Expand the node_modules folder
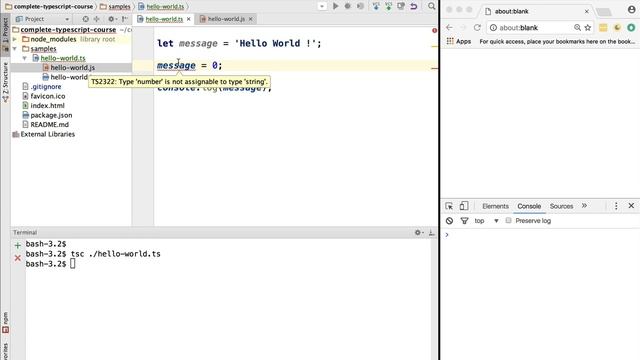Screen dimensions: 640x360 pos(15,39)
